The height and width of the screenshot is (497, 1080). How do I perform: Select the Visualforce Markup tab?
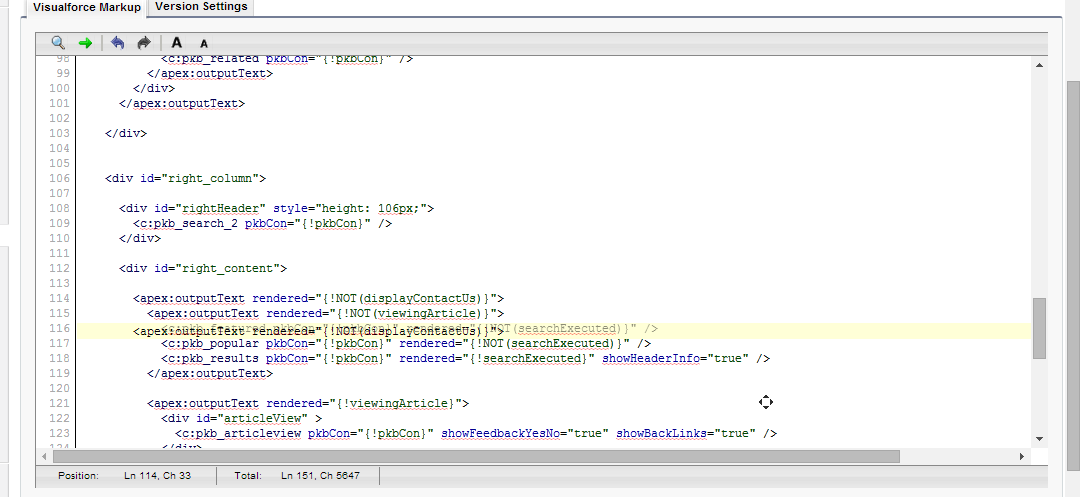coord(87,8)
